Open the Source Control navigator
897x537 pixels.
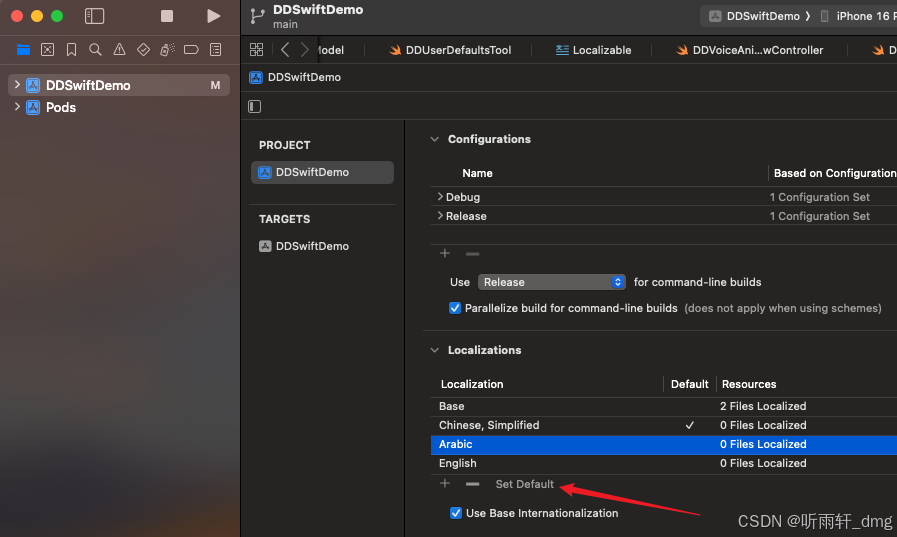(47, 50)
